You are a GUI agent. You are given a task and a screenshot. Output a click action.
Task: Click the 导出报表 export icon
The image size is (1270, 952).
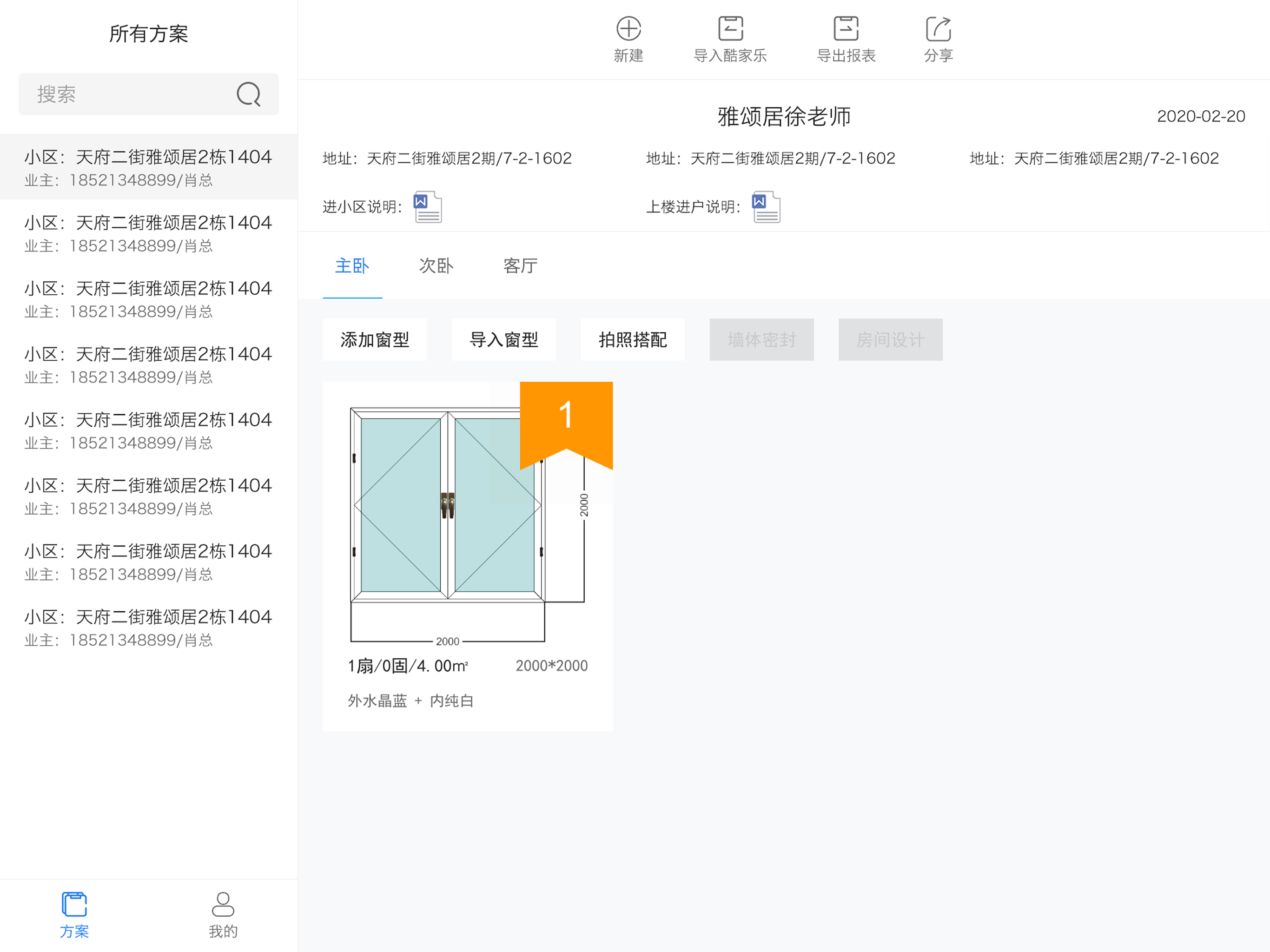[x=846, y=29]
